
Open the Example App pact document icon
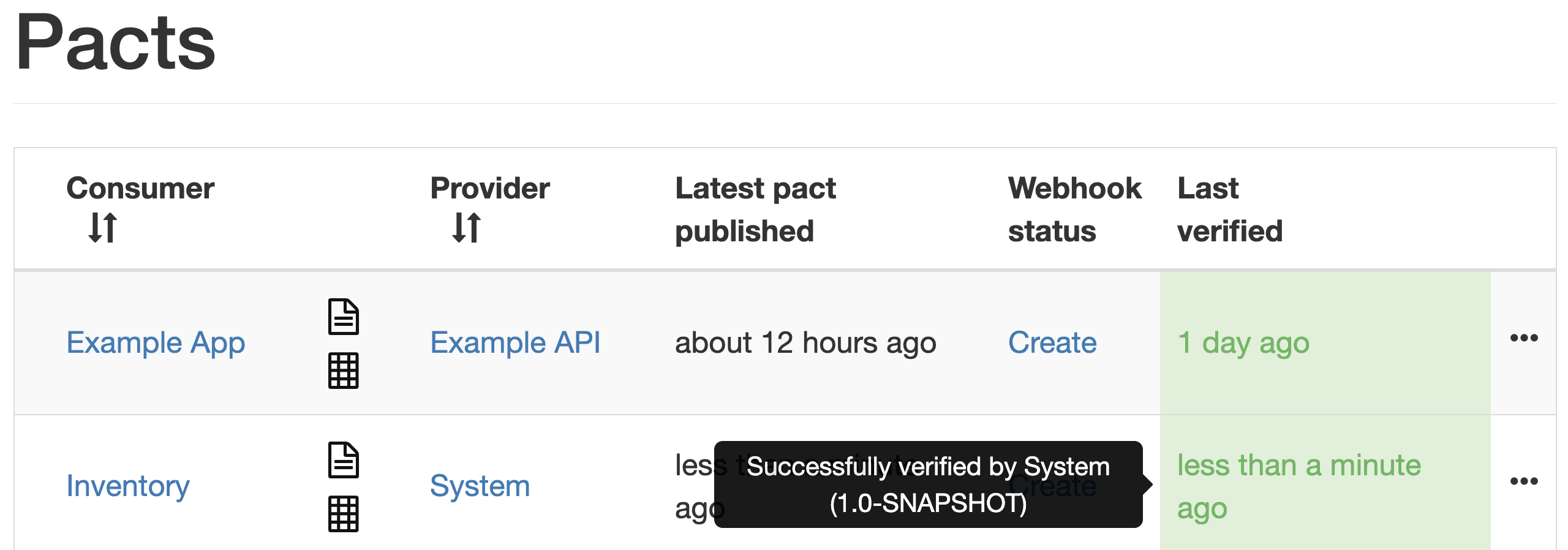343,317
